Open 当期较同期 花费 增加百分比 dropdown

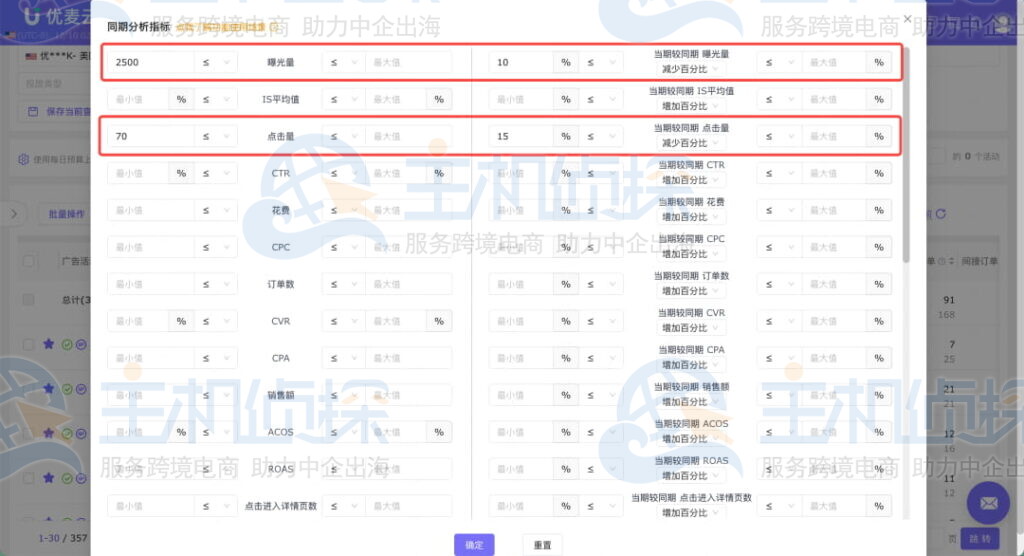(690, 217)
